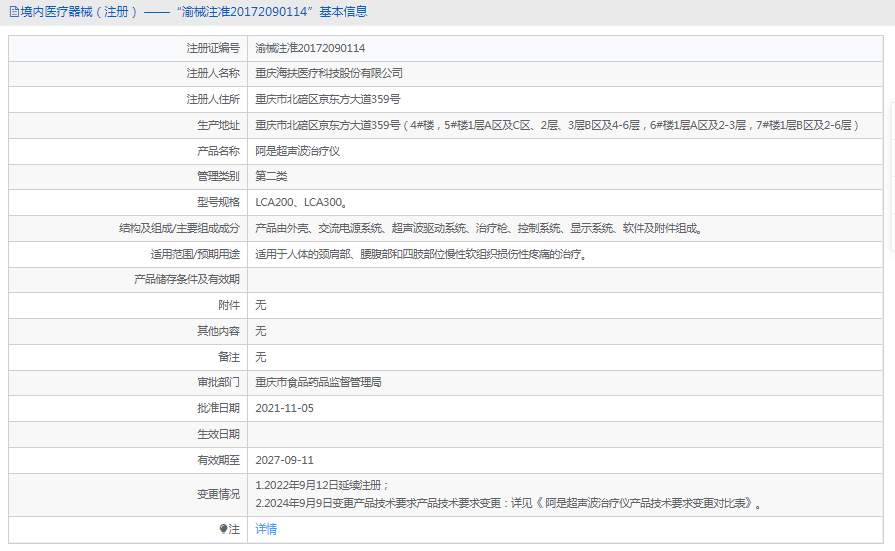Click the 注册人名称 label
This screenshot has height=551, width=895.
[213, 73]
